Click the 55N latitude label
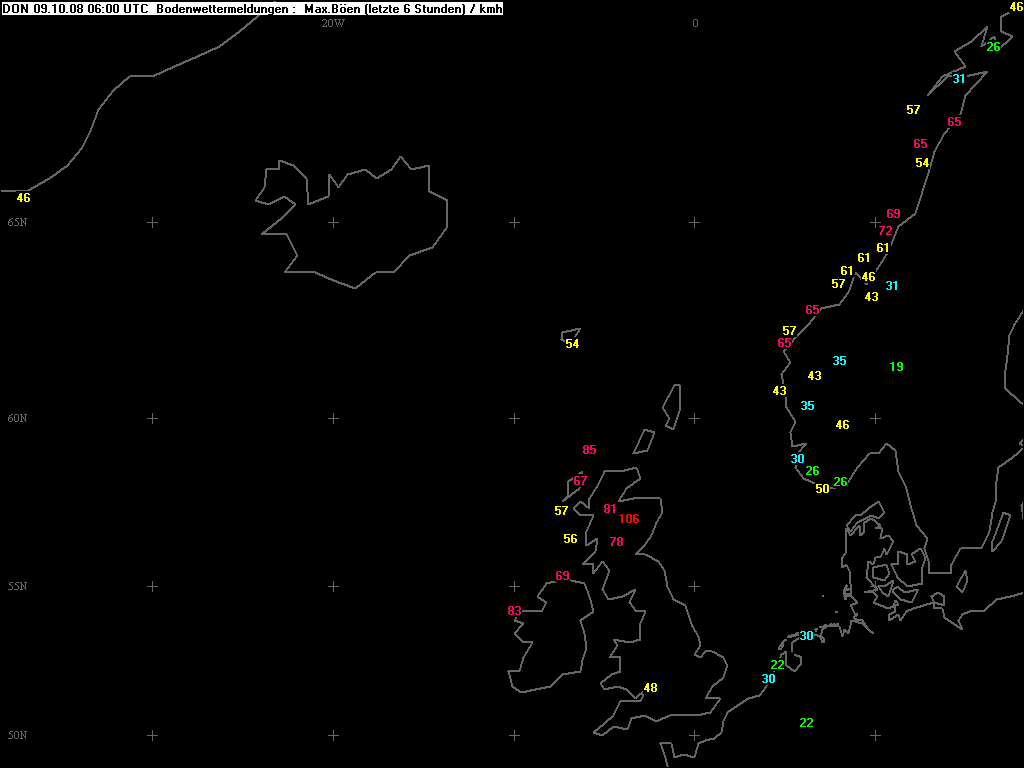The height and width of the screenshot is (768, 1024). pos(17,586)
